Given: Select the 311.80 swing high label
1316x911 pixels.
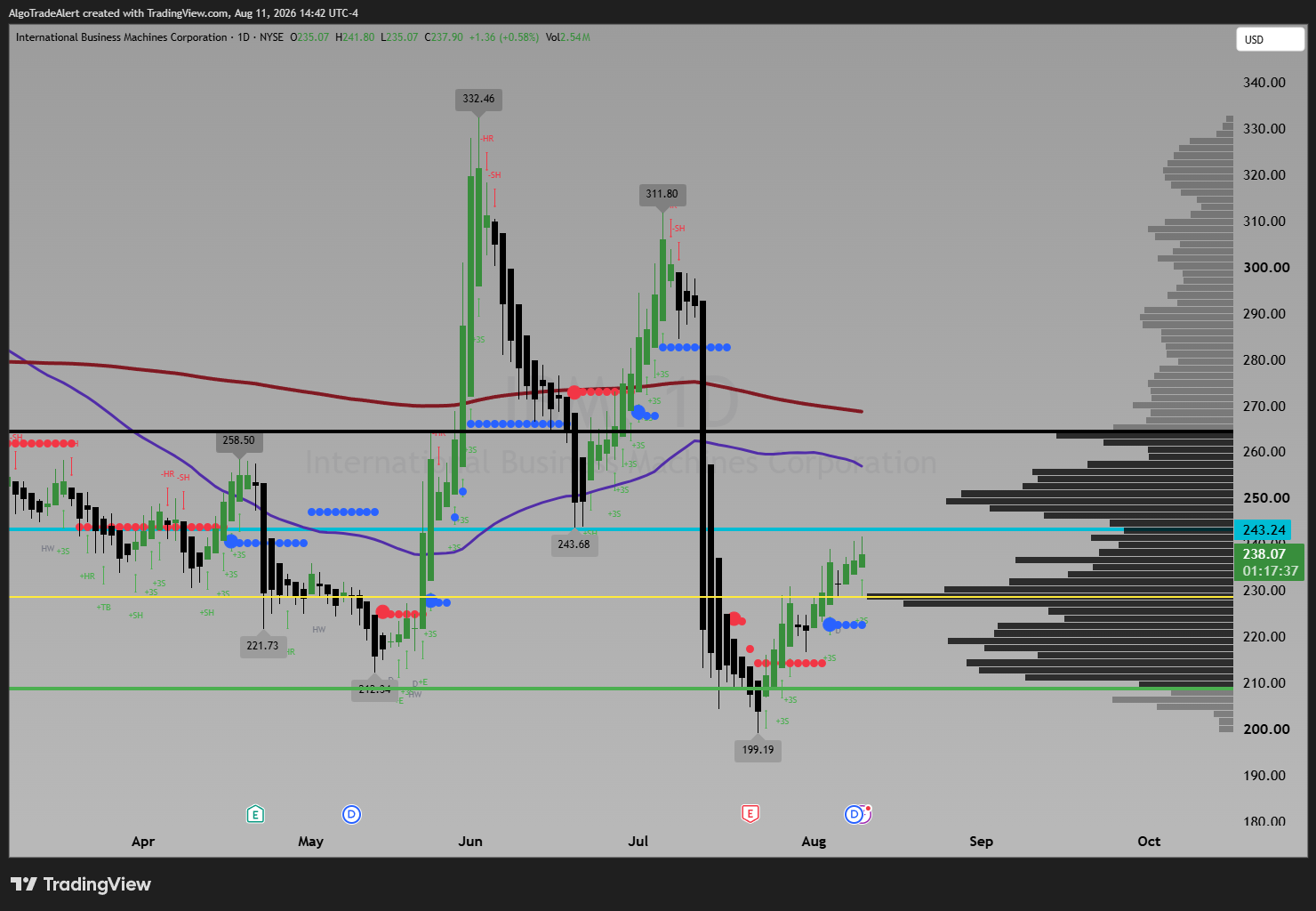Looking at the screenshot, I should click(662, 194).
